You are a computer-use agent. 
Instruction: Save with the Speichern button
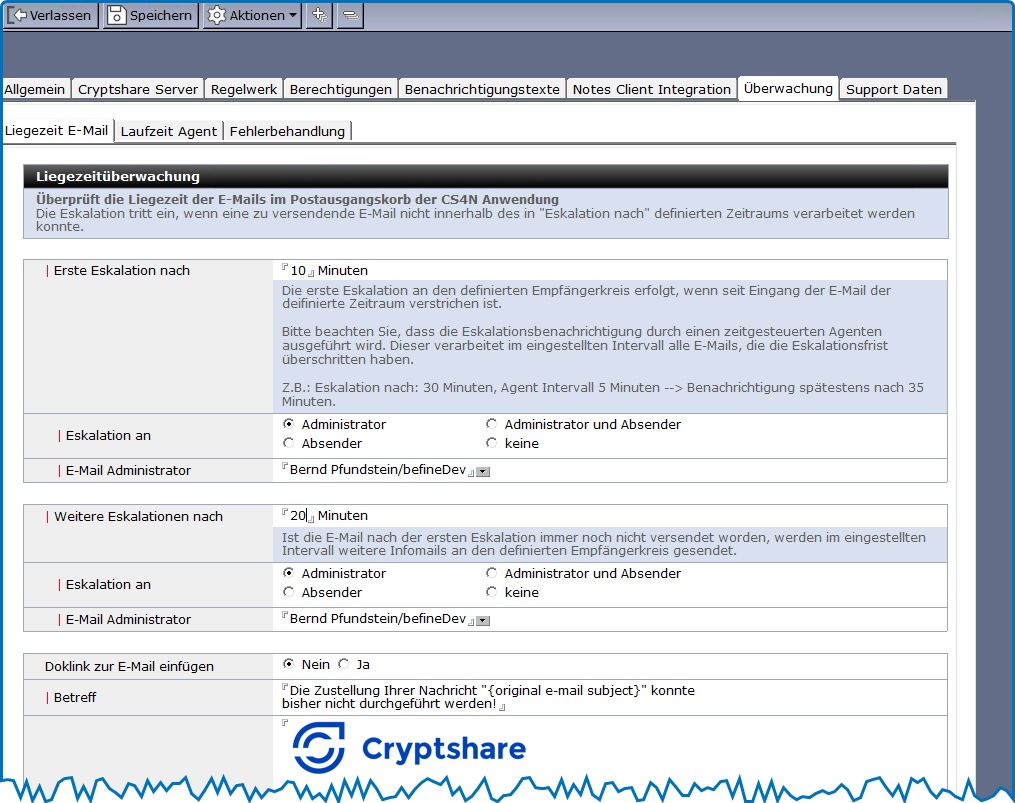click(x=149, y=15)
